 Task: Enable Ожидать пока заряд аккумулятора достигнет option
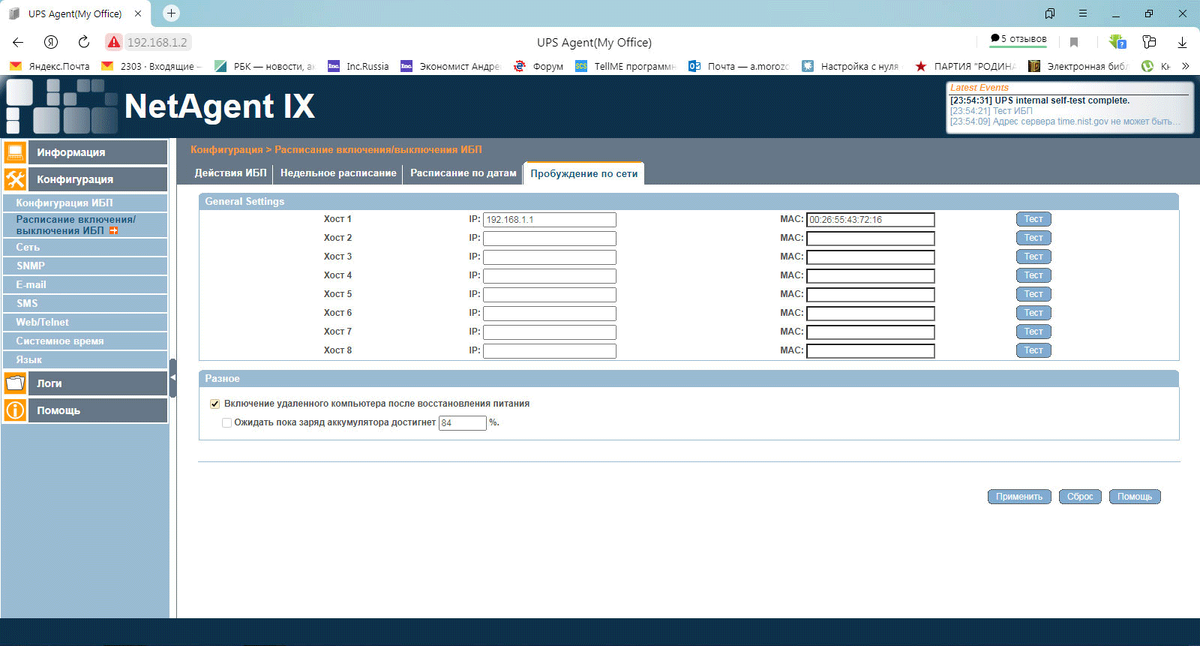pyautogui.click(x=227, y=422)
